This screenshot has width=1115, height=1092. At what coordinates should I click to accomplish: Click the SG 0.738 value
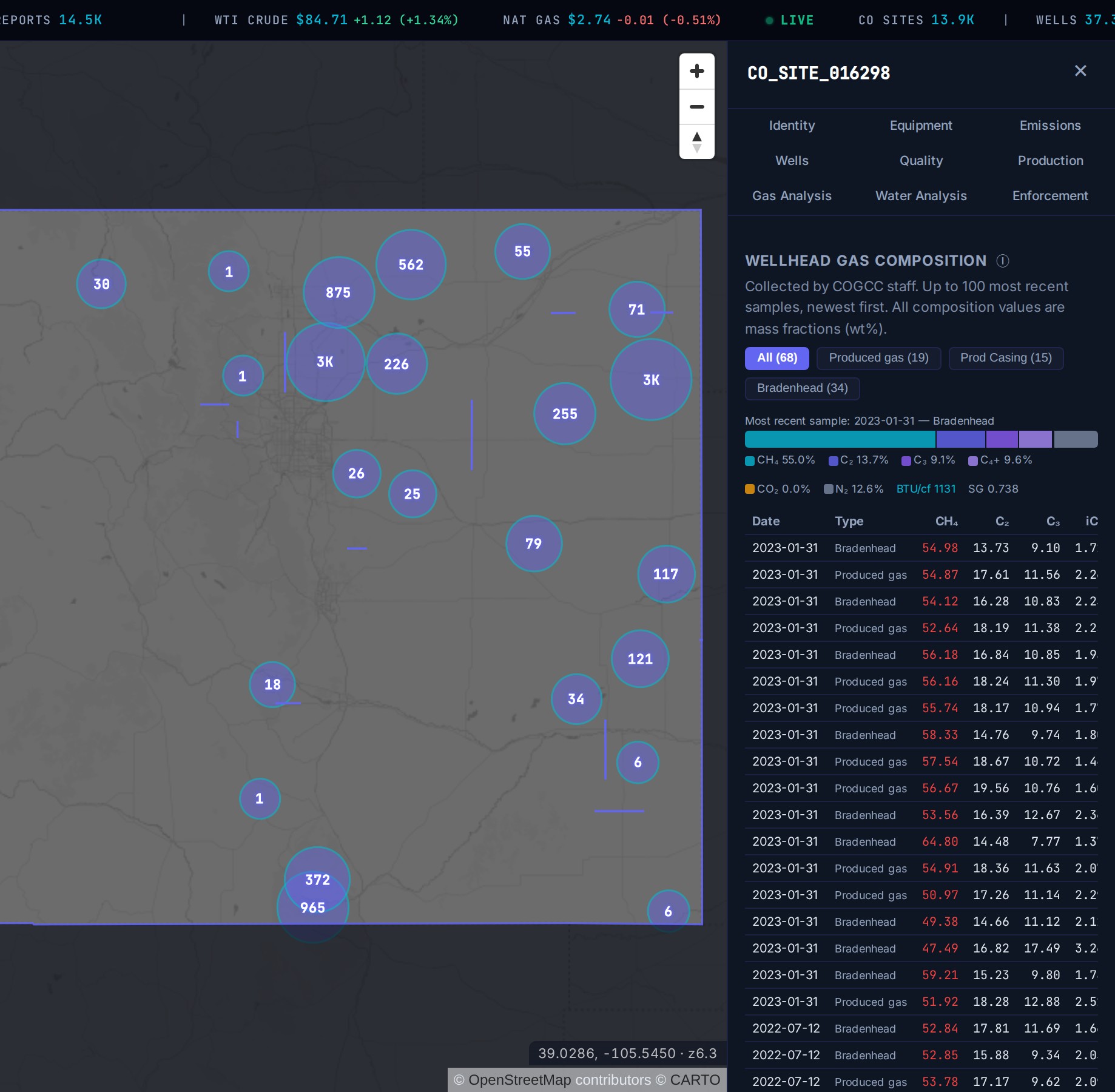point(993,489)
